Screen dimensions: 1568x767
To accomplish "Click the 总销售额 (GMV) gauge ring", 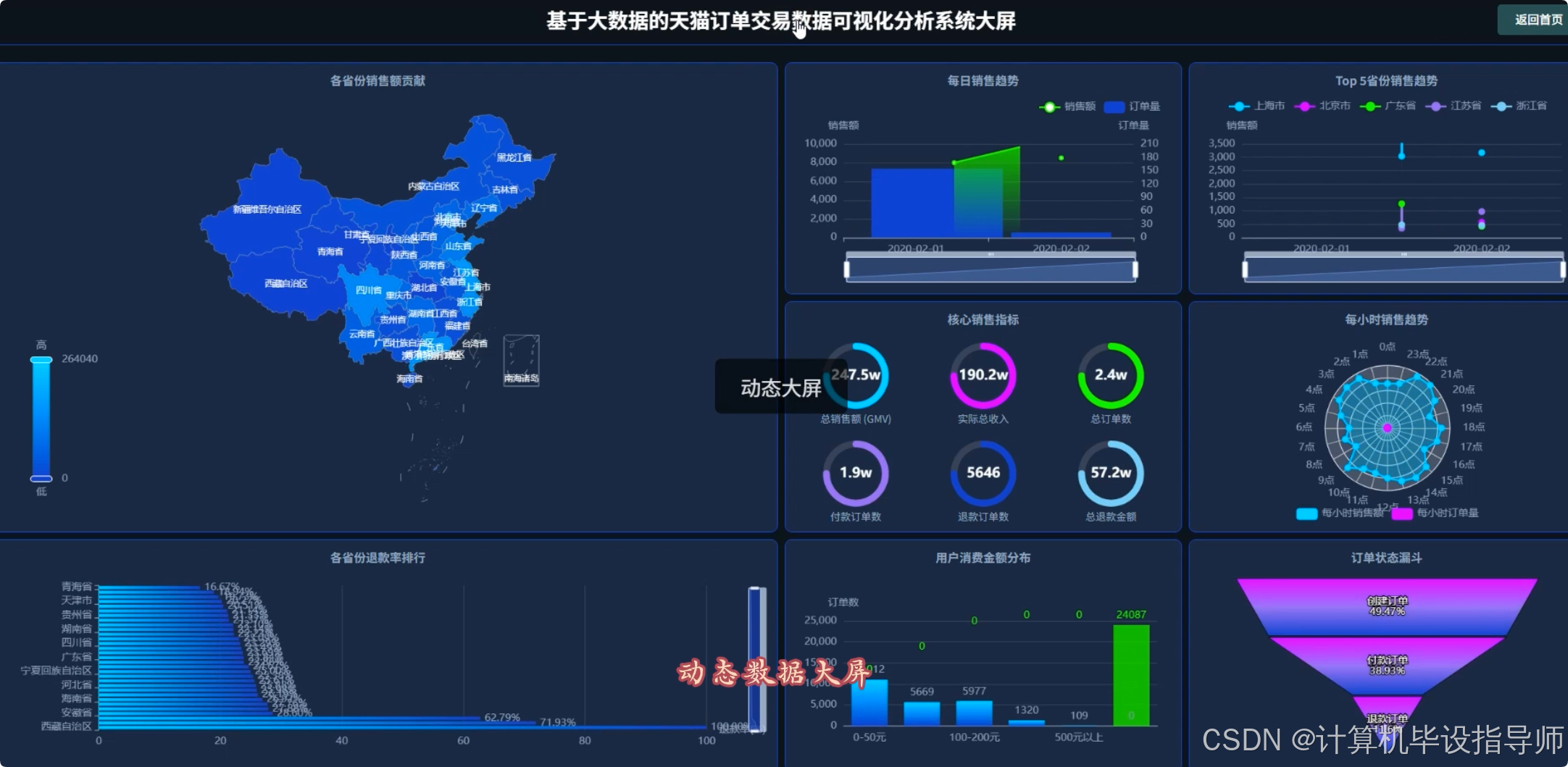I will (x=856, y=375).
